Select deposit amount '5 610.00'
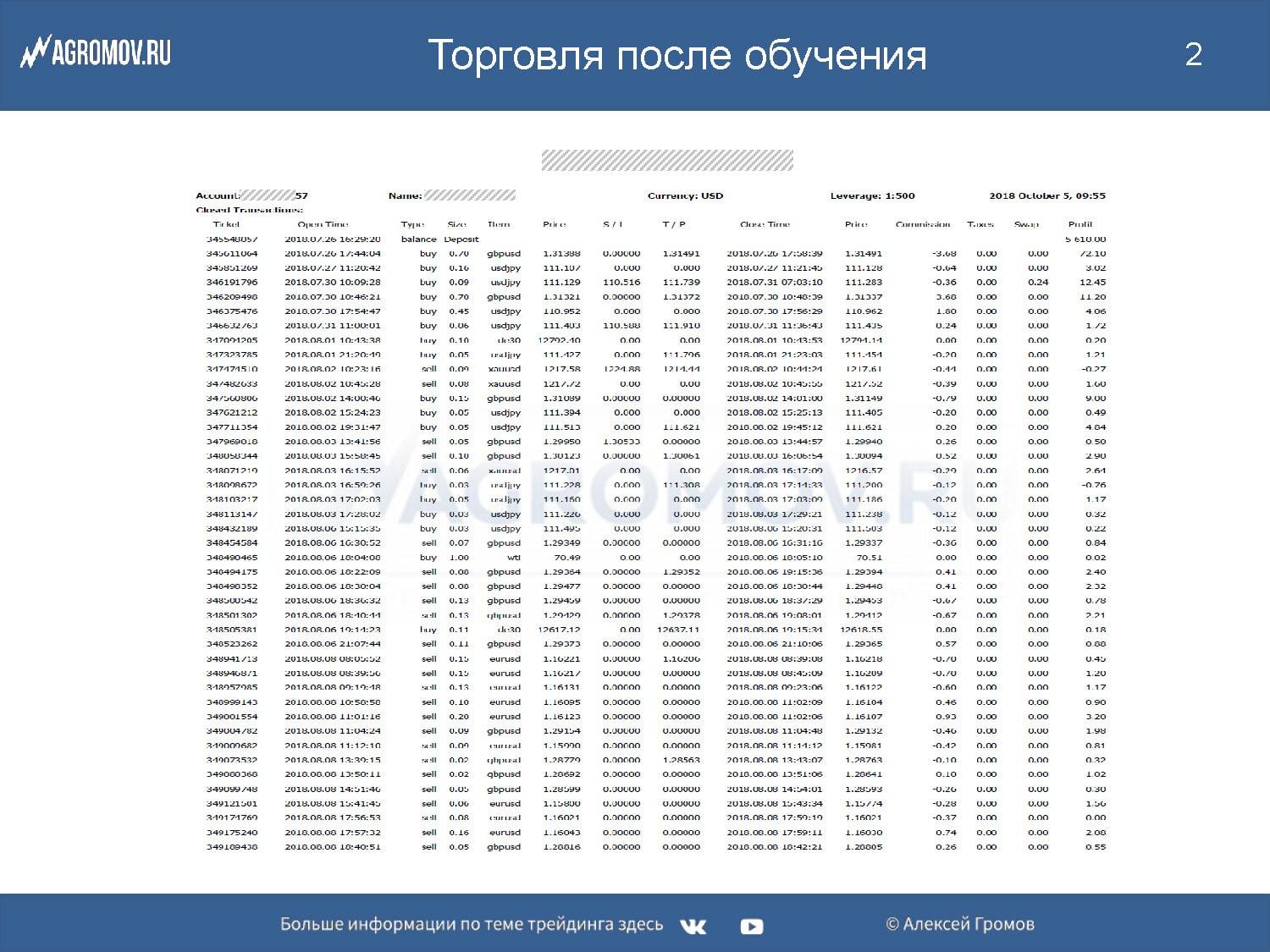This screenshot has width=1270, height=952. [1085, 239]
